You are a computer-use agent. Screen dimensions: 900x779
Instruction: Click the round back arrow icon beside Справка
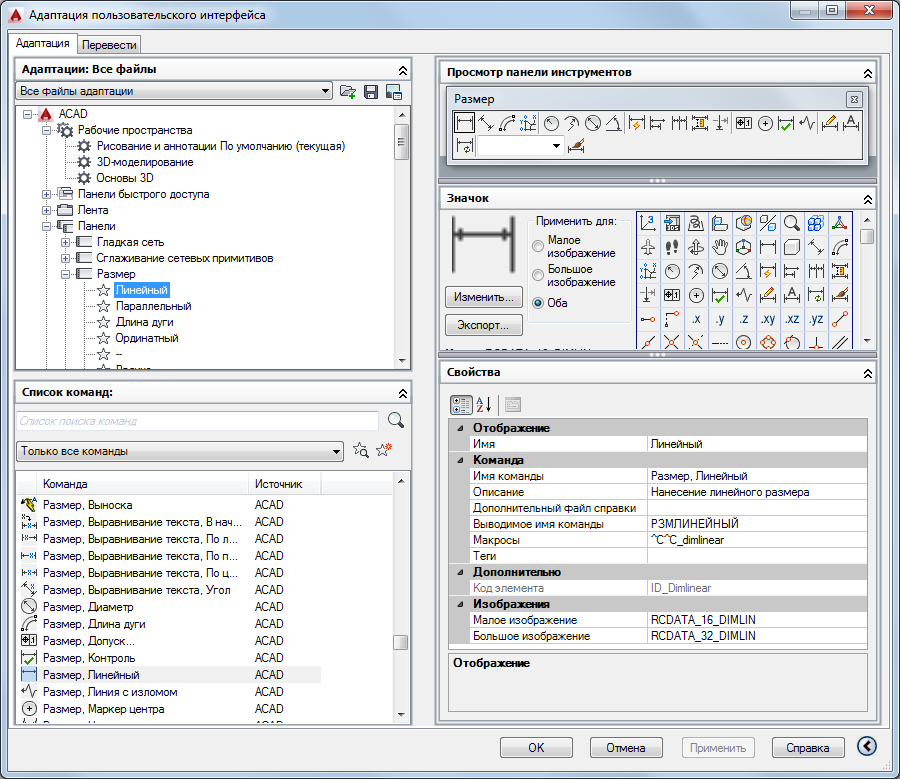[x=867, y=746]
